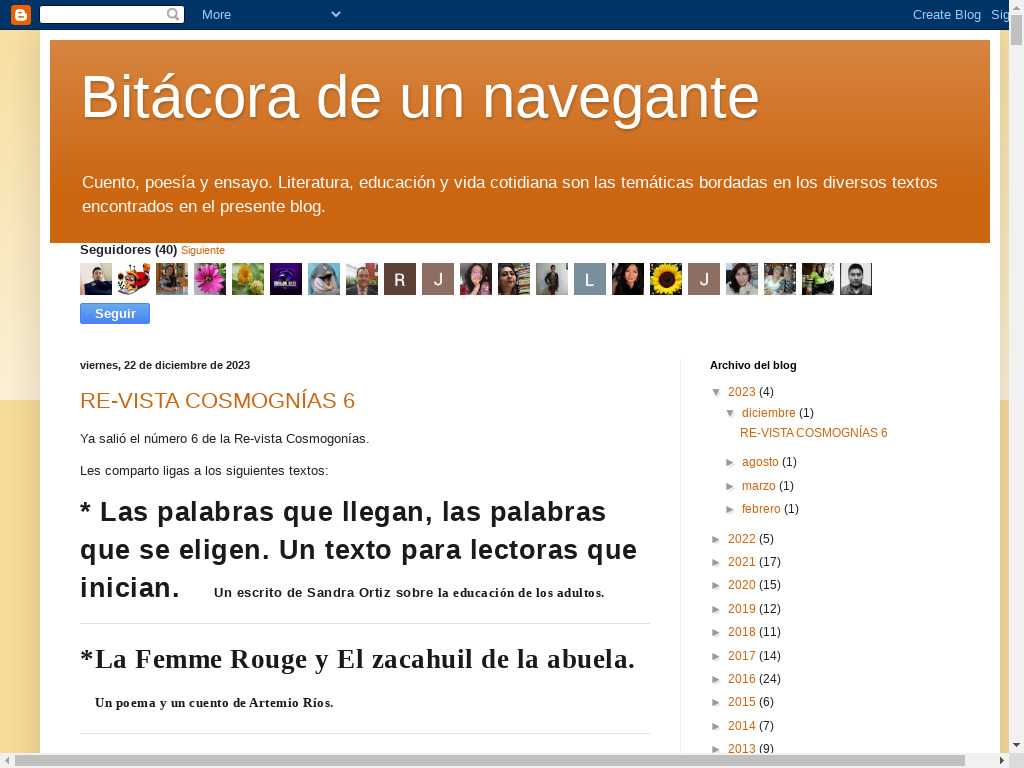
Task: Open the agosto archive link
Action: point(760,462)
